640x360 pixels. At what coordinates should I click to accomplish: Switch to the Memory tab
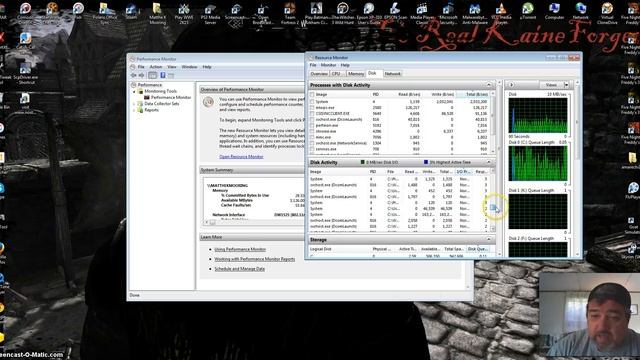click(356, 74)
